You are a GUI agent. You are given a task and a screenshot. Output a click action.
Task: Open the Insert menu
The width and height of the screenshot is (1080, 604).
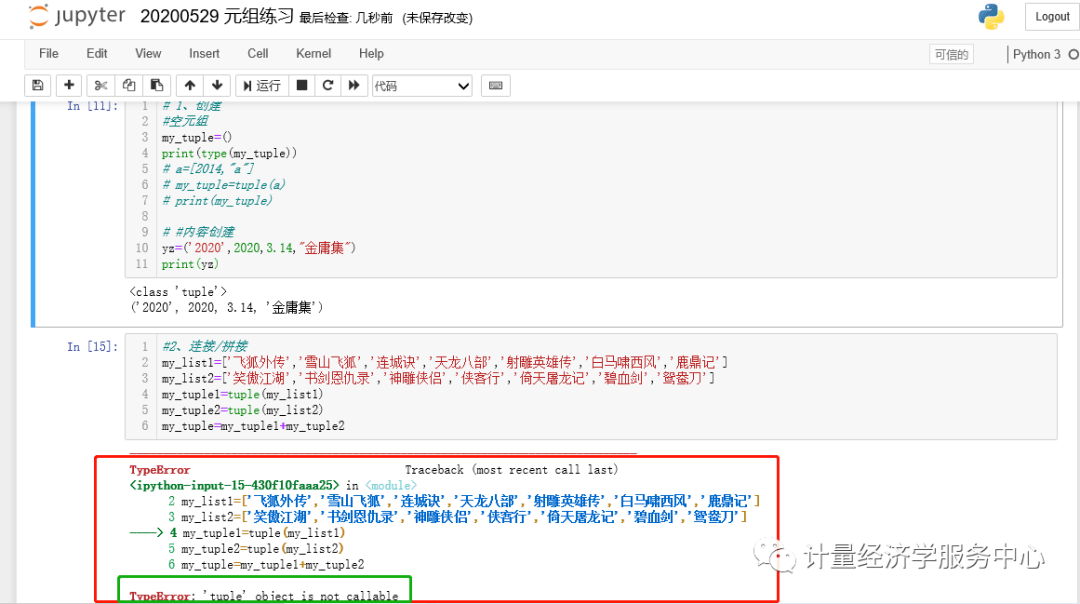[x=204, y=53]
